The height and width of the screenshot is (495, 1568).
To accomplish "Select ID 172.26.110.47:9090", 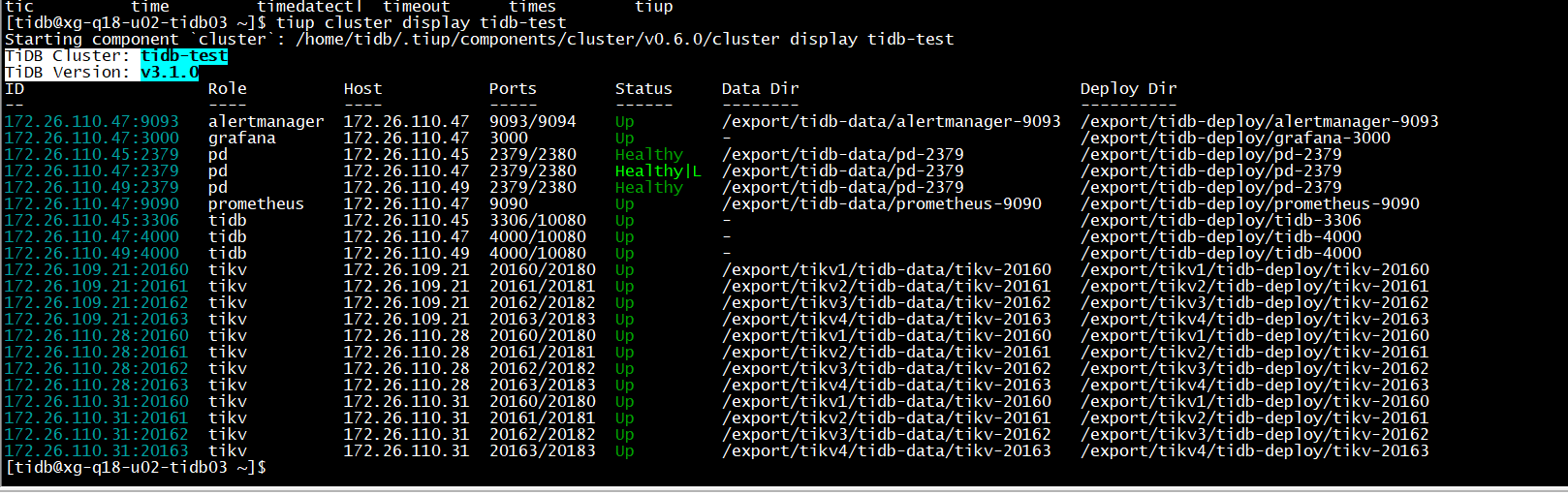I will pos(92,204).
